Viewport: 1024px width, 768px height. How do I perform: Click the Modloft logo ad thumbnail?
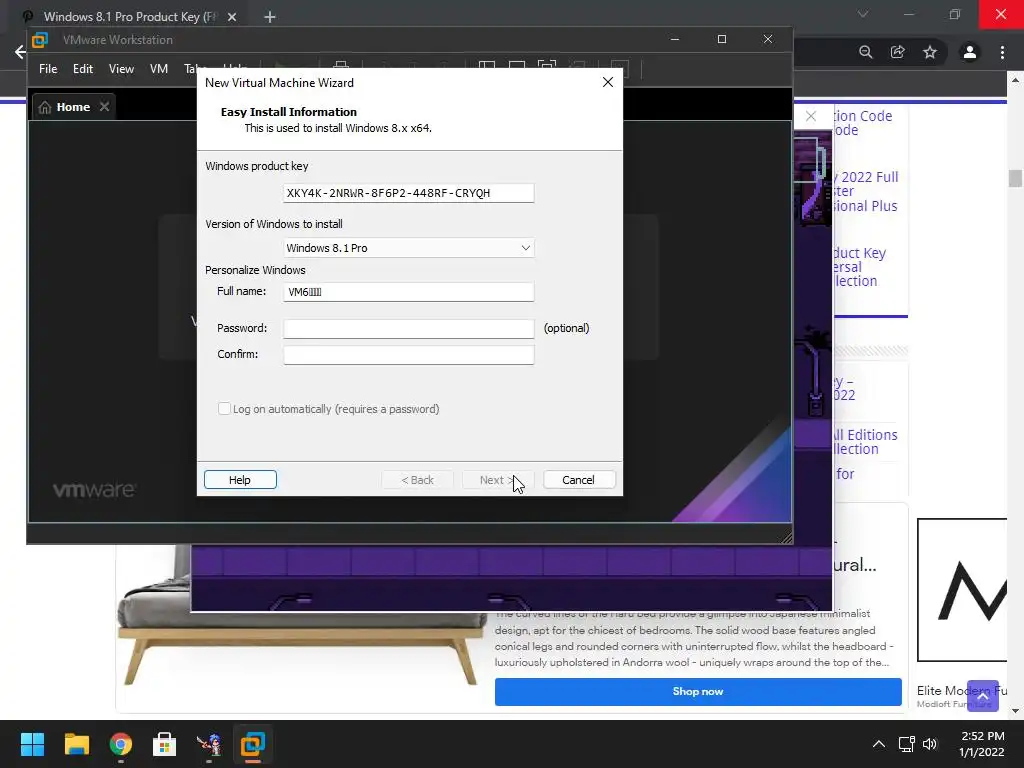(x=962, y=590)
